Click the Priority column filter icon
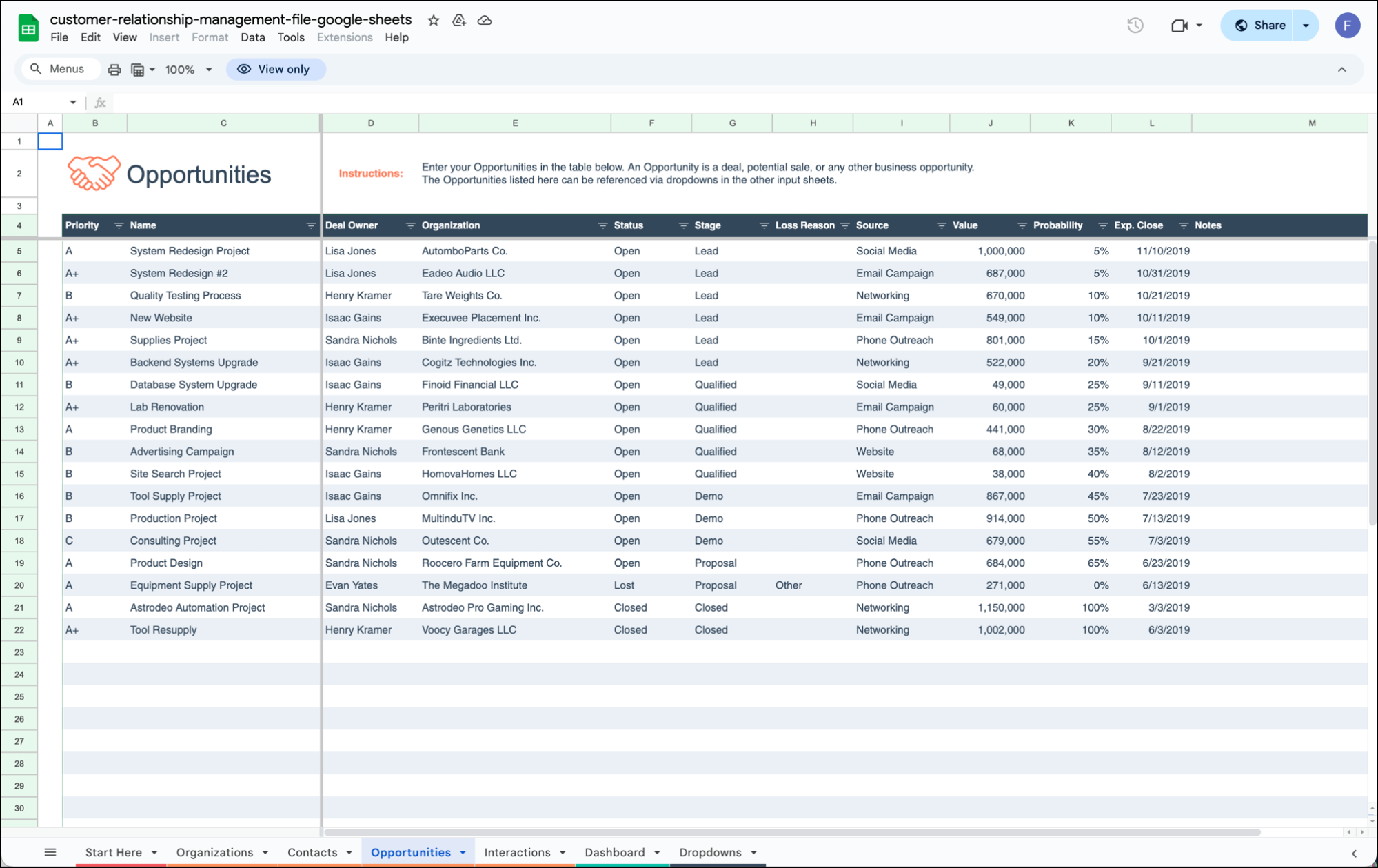 [x=119, y=225]
